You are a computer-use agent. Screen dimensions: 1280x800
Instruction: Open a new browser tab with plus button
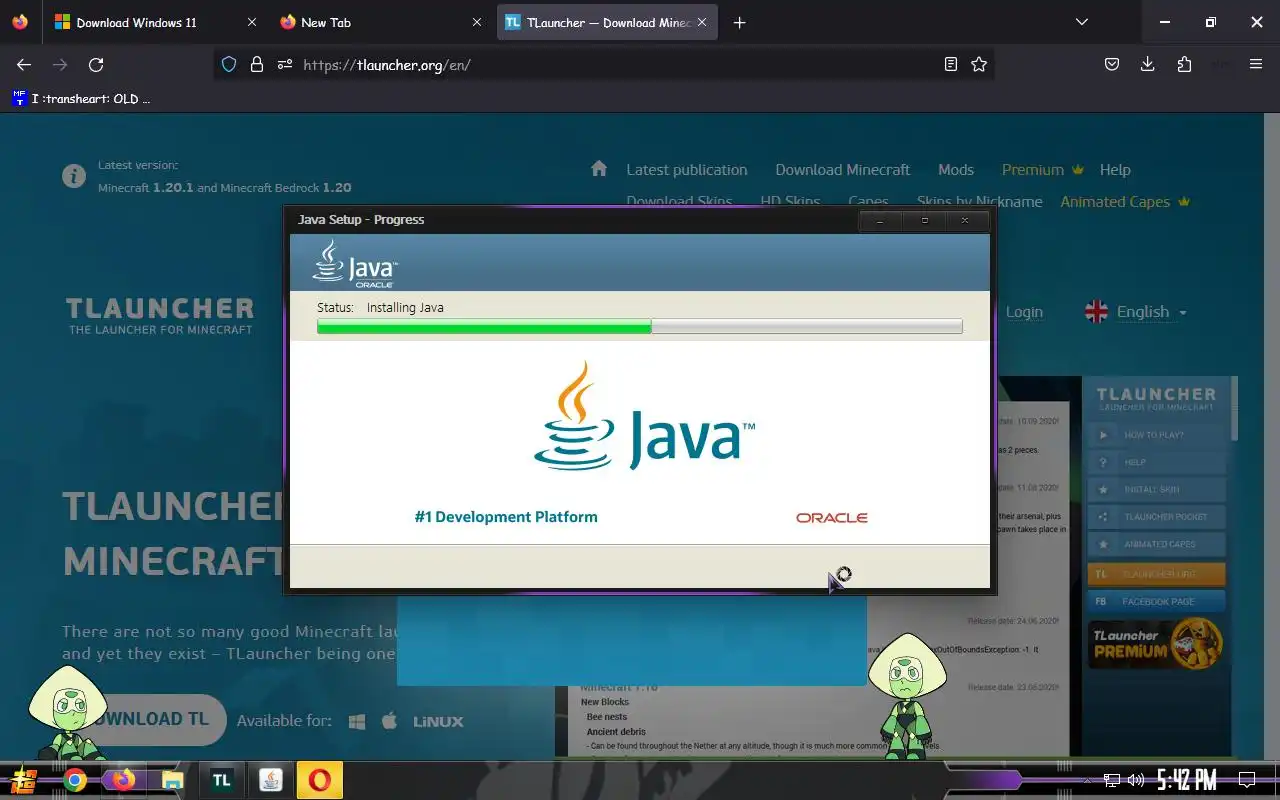[x=739, y=22]
